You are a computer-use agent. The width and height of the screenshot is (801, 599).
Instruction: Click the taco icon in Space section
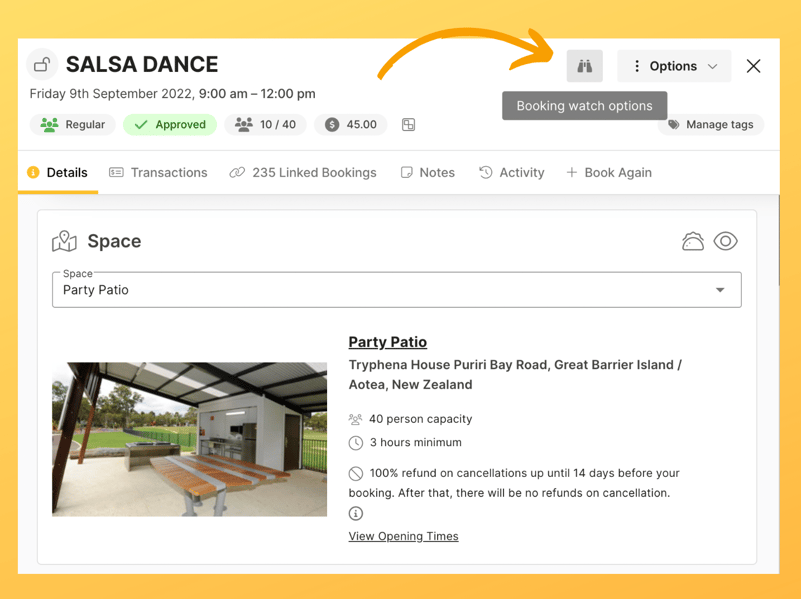pyautogui.click(x=693, y=241)
